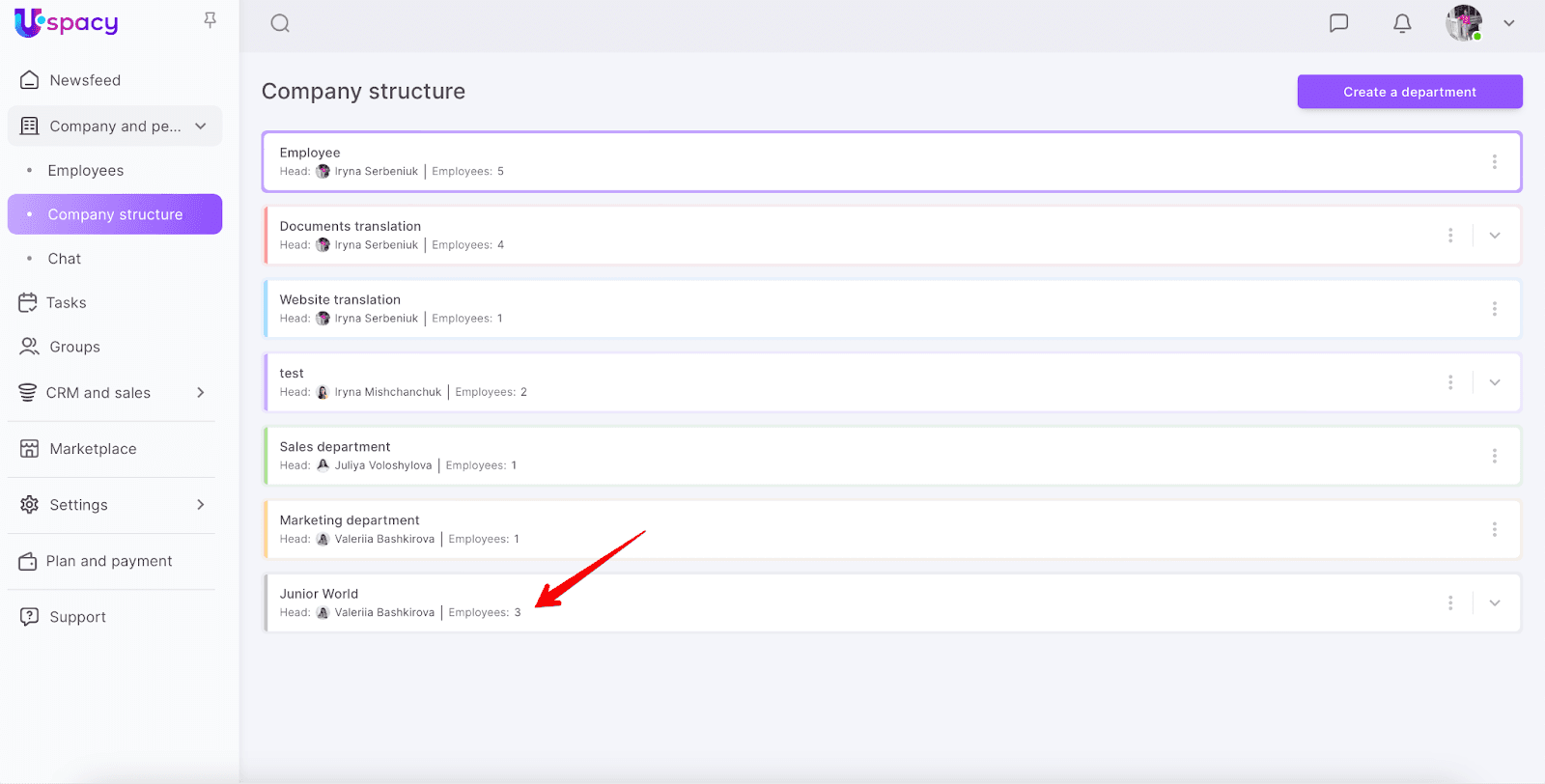Click the user profile avatar

[x=1463, y=23]
